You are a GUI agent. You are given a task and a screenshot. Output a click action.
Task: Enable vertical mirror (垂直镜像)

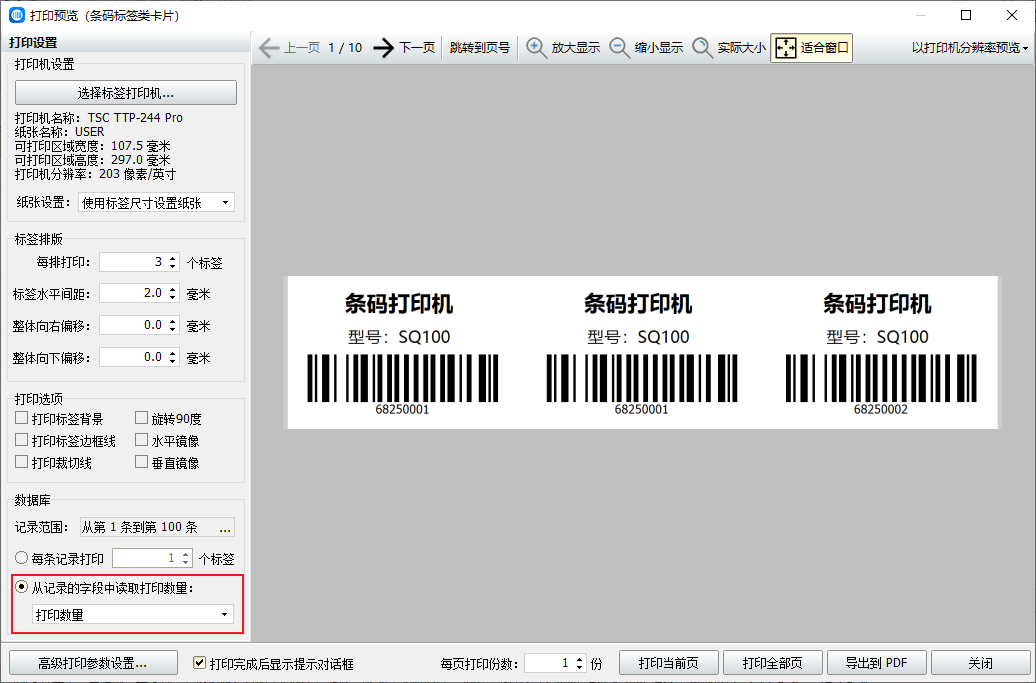point(141,462)
